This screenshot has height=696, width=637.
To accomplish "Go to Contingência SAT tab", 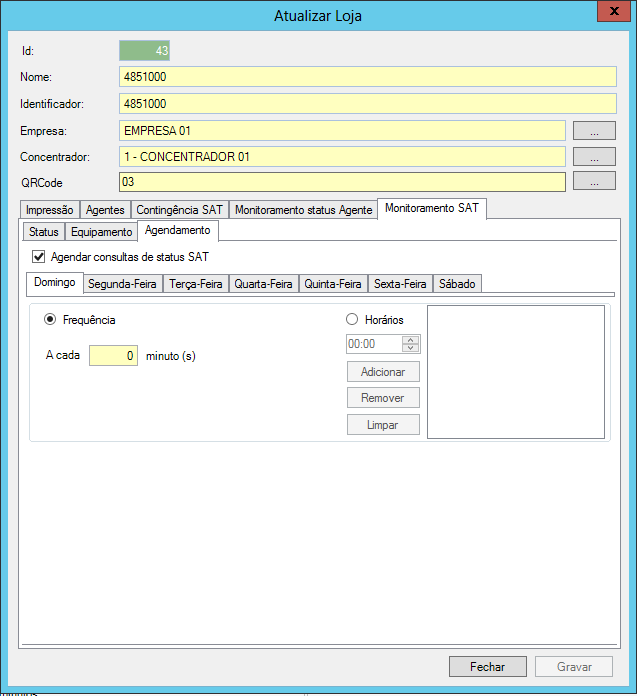I will tap(179, 210).
